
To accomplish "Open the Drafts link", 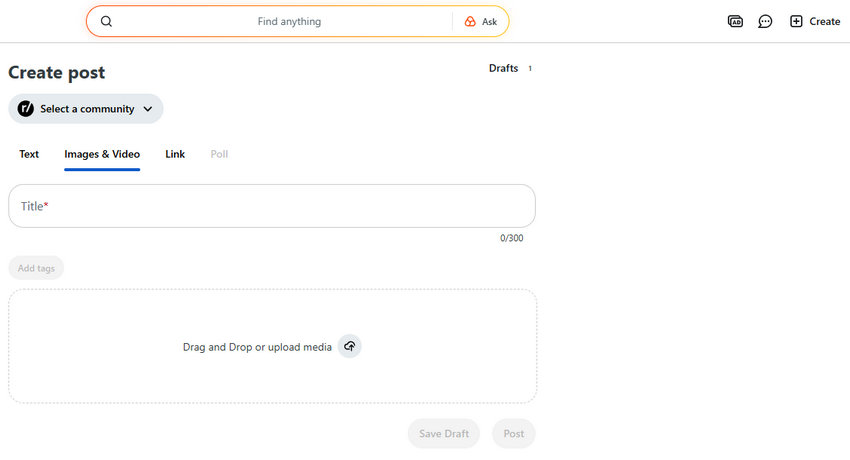I will [x=504, y=68].
